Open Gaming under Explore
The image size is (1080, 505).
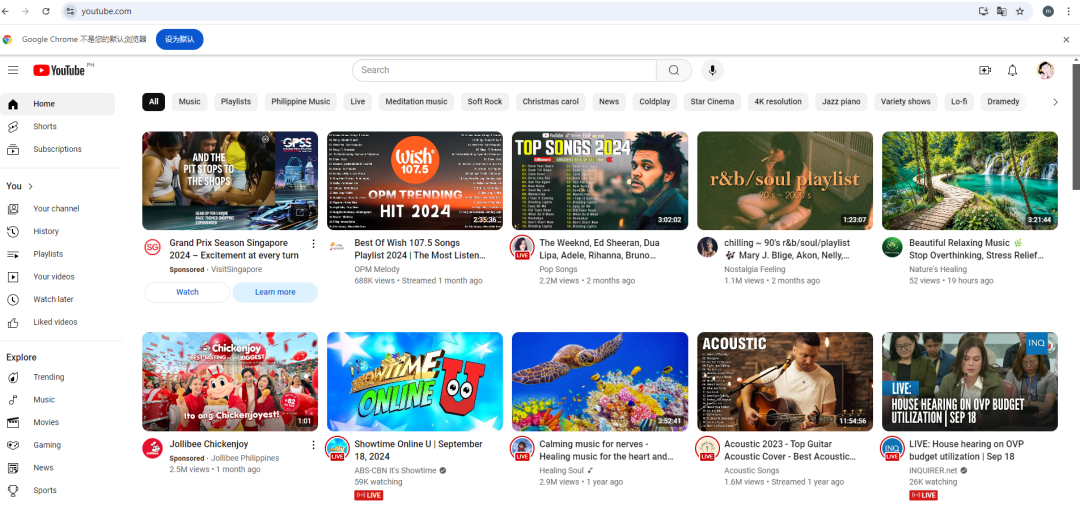click(58, 445)
